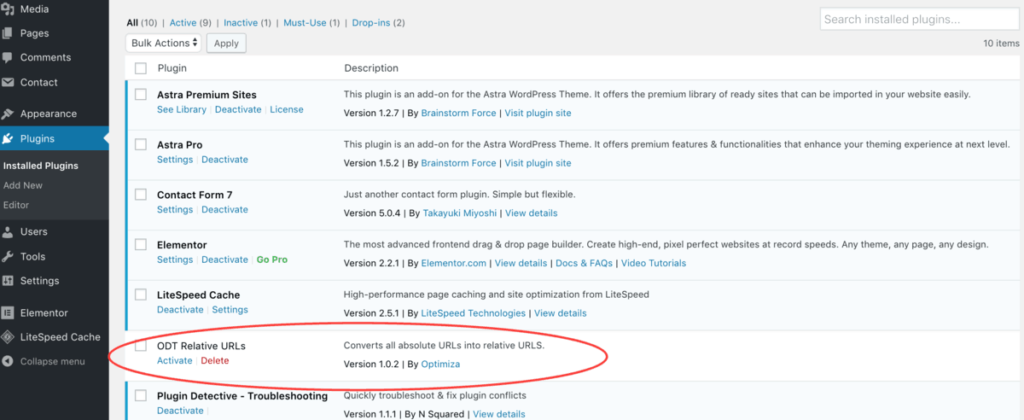Open Media in the sidebar menu

tap(34, 10)
